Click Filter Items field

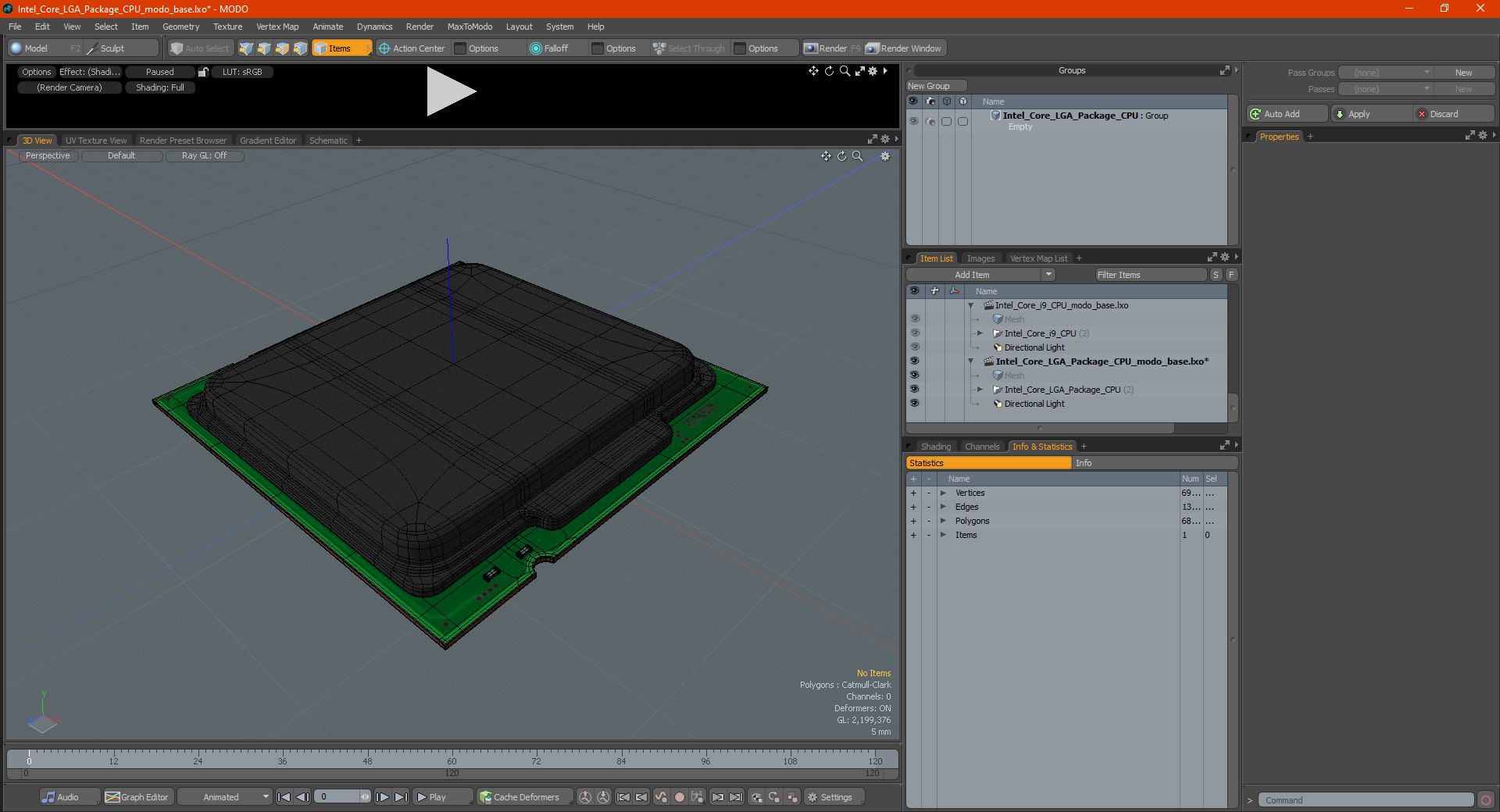(x=1151, y=275)
